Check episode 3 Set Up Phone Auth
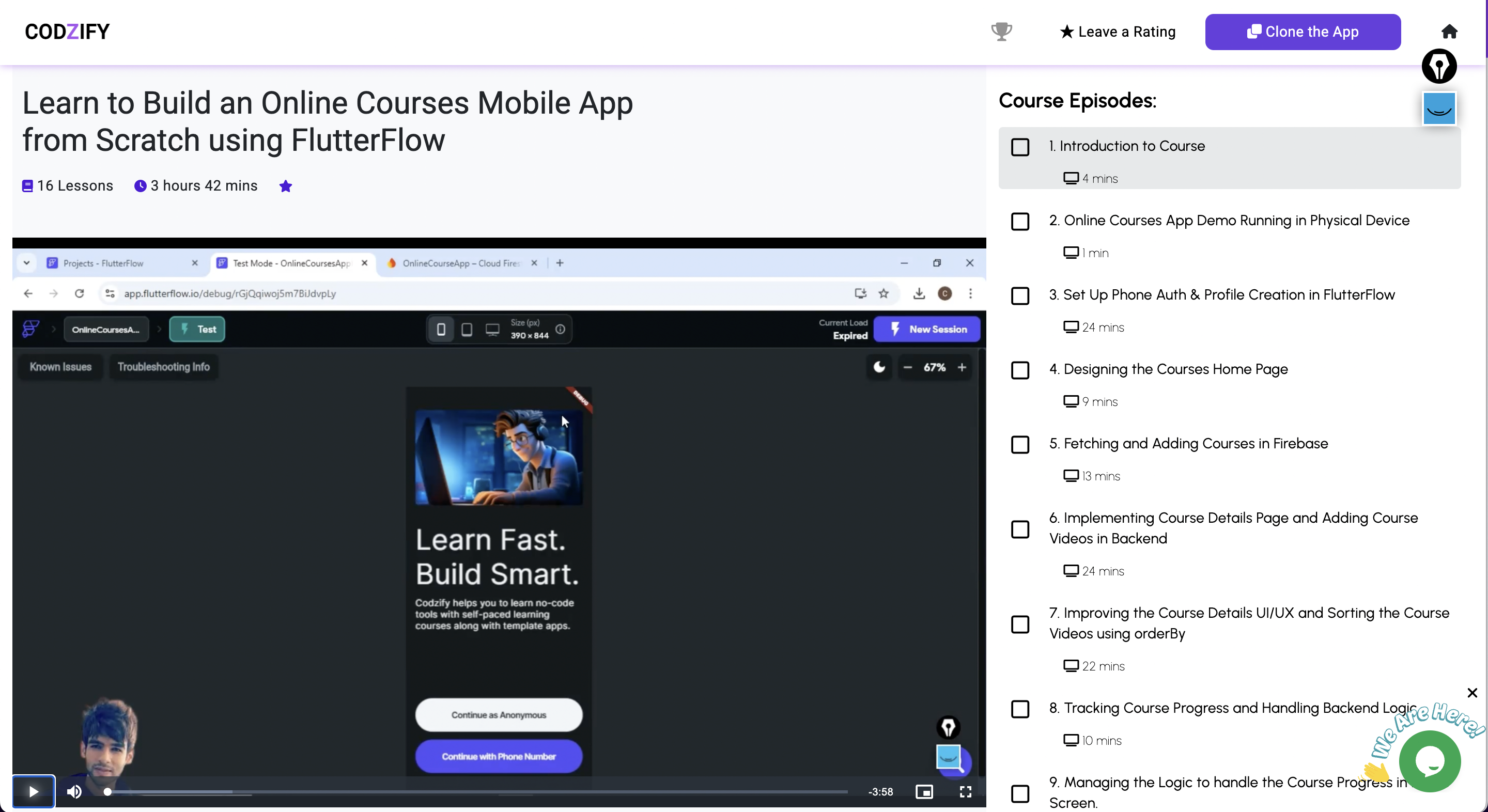 click(x=1019, y=295)
